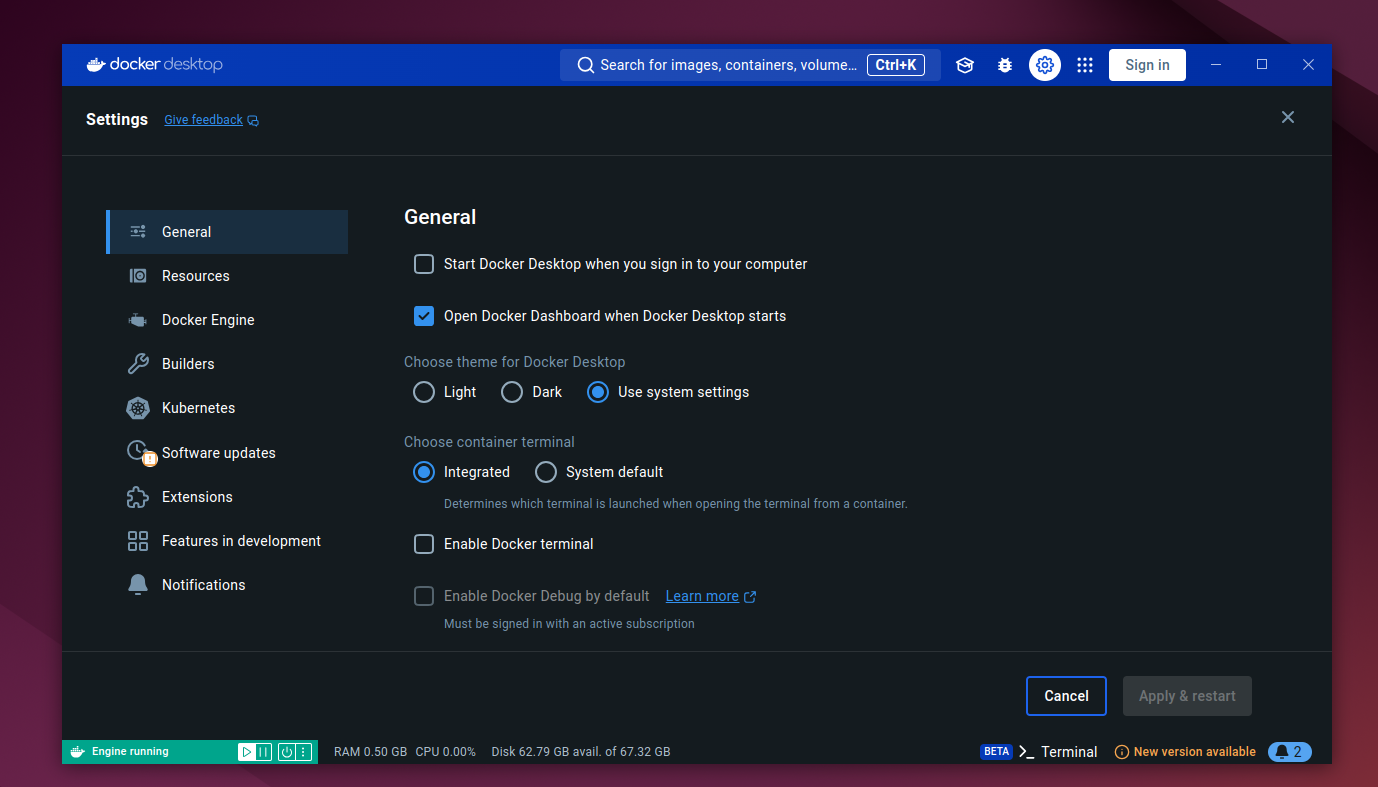Click the info icon beside New version available

pos(1122,752)
